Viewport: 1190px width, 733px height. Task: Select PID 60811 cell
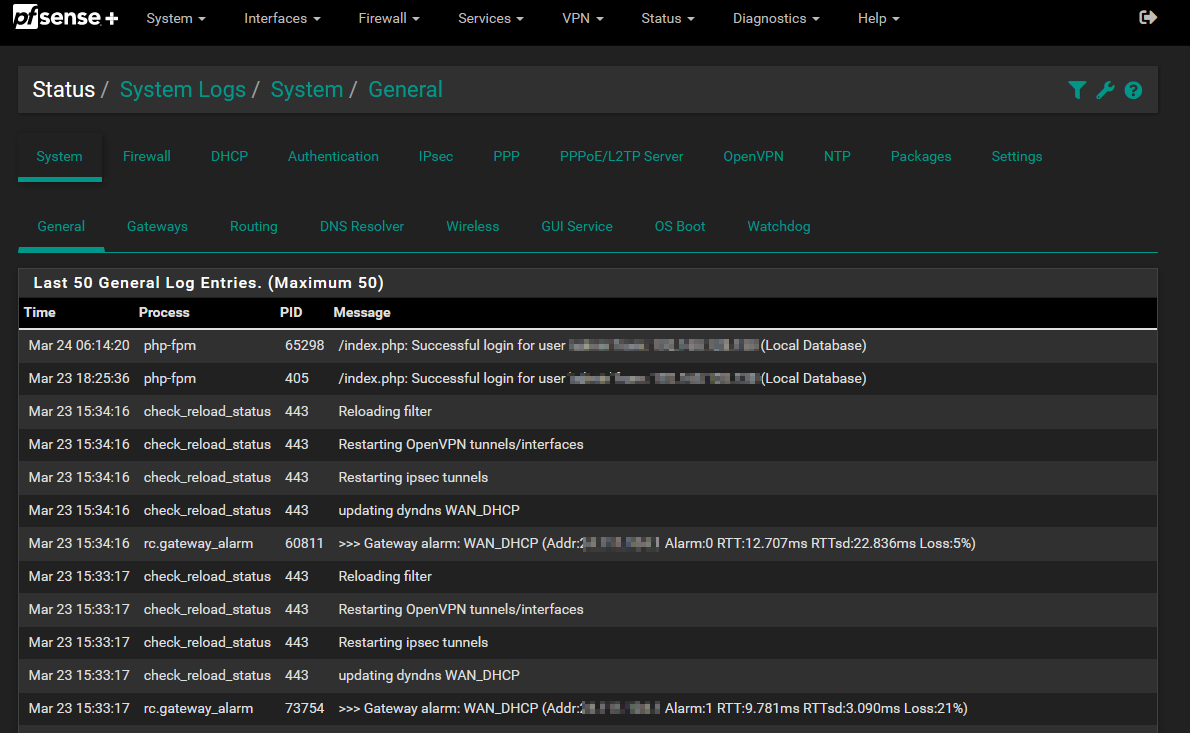[x=304, y=543]
